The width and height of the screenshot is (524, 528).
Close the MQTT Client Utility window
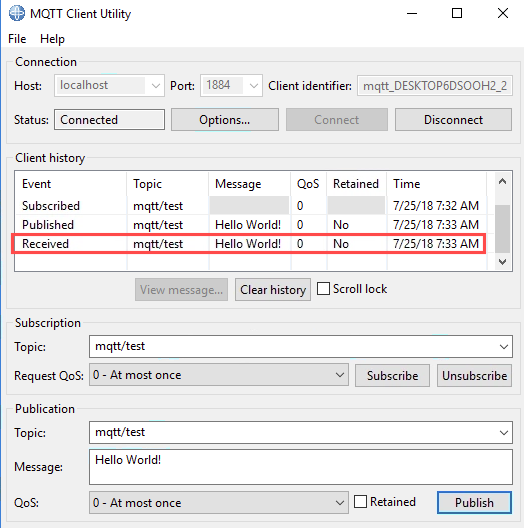pyautogui.click(x=502, y=13)
